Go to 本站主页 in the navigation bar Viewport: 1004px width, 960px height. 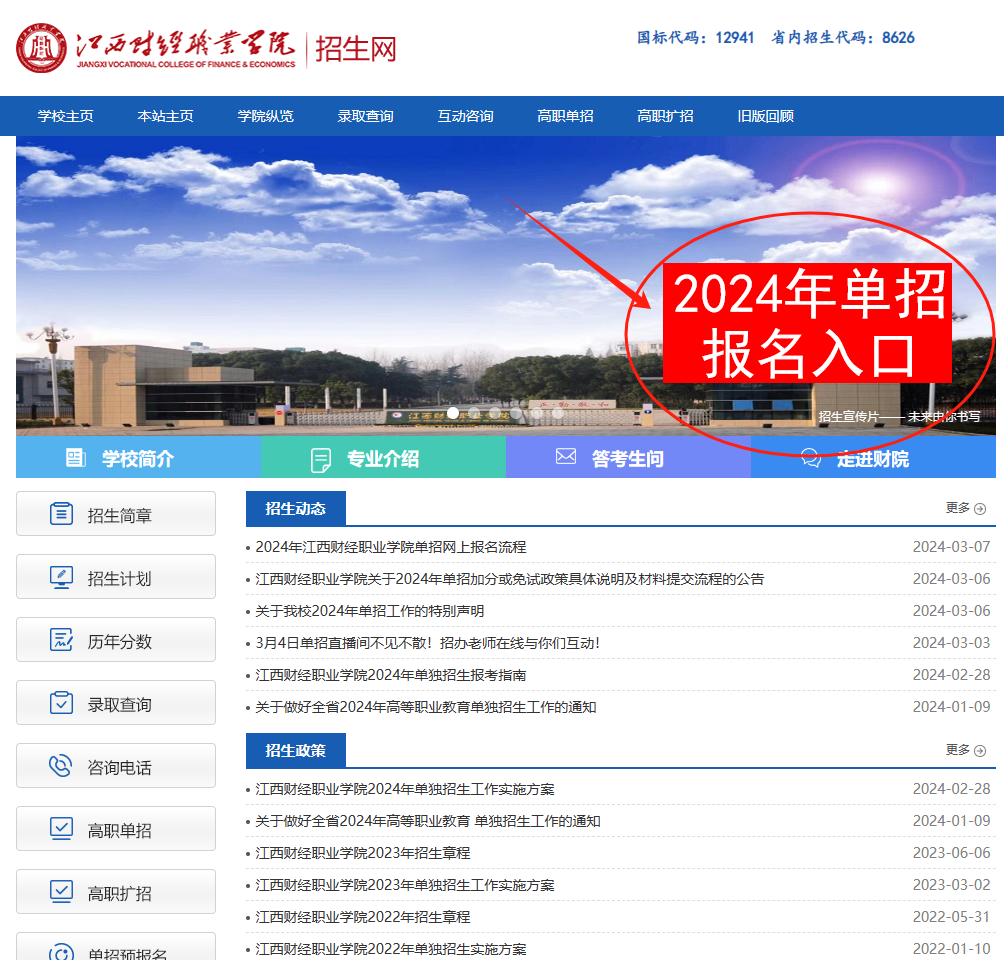point(165,116)
